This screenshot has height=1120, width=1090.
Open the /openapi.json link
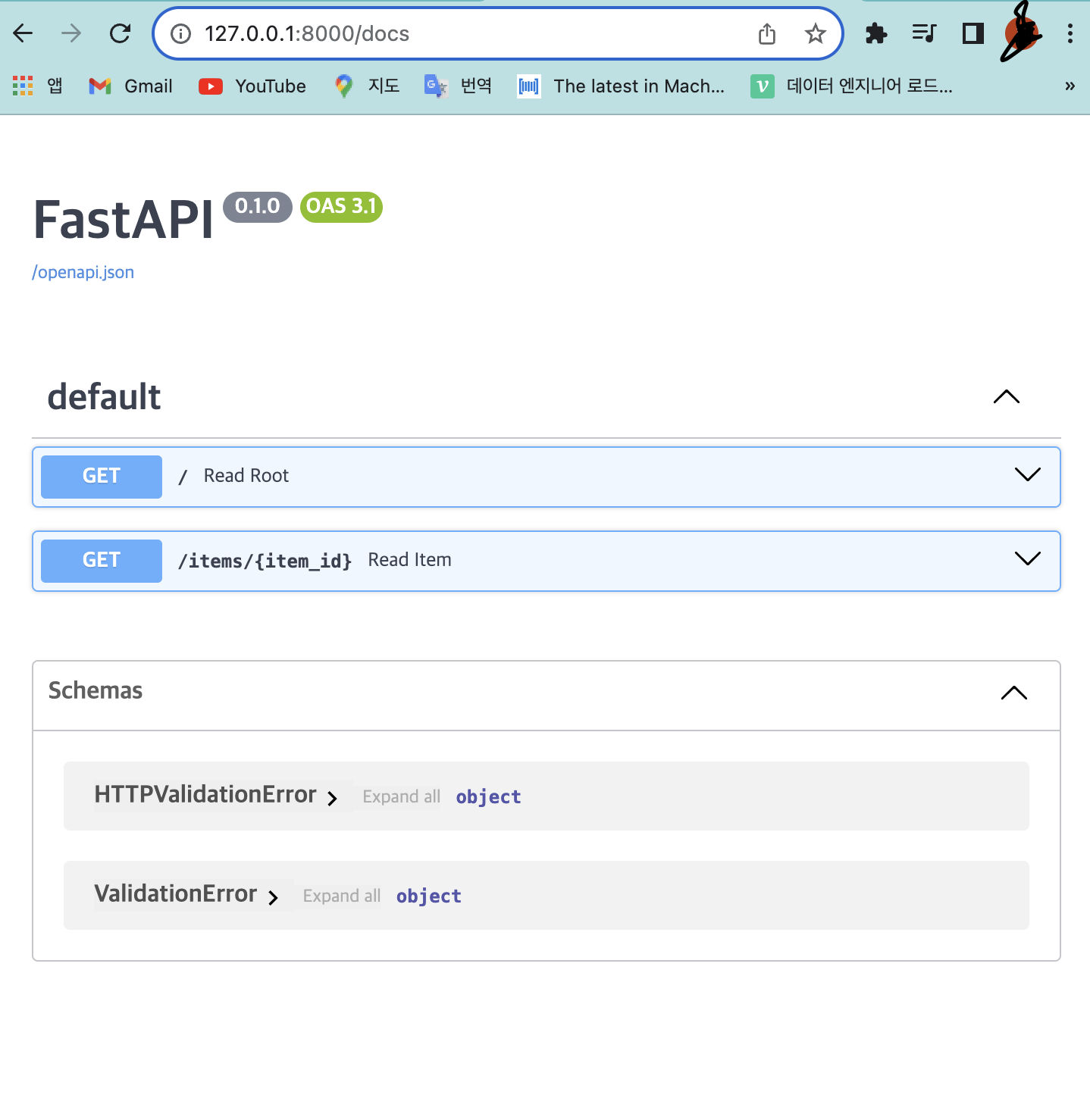click(83, 272)
